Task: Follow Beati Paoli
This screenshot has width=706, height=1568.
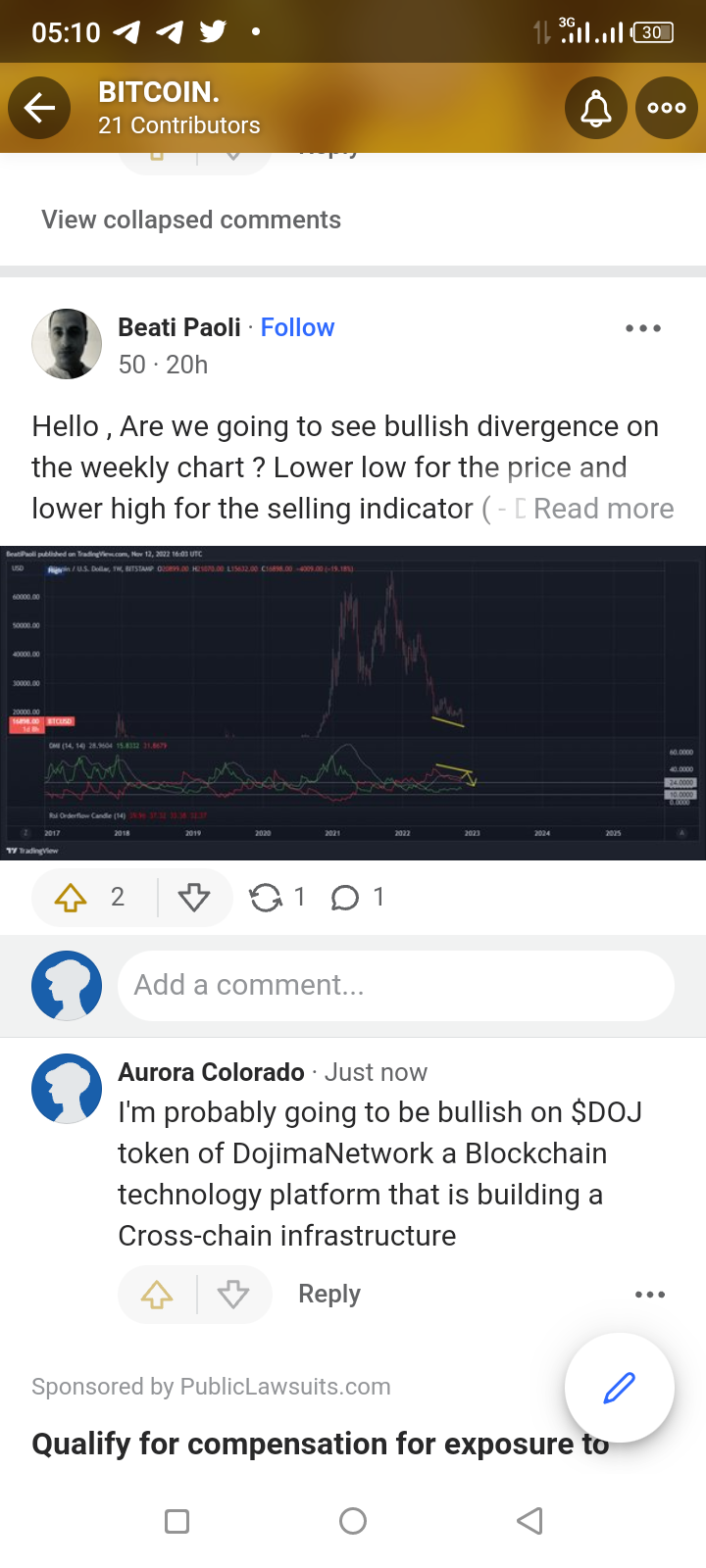Action: tap(297, 327)
